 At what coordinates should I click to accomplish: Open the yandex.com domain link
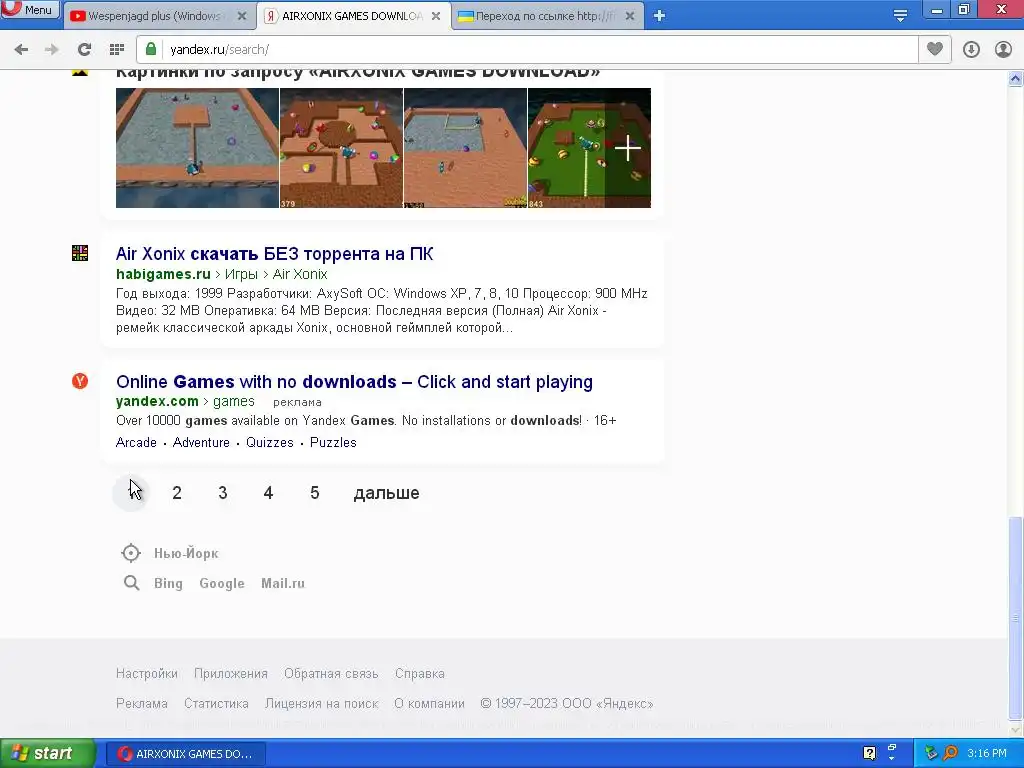(157, 402)
